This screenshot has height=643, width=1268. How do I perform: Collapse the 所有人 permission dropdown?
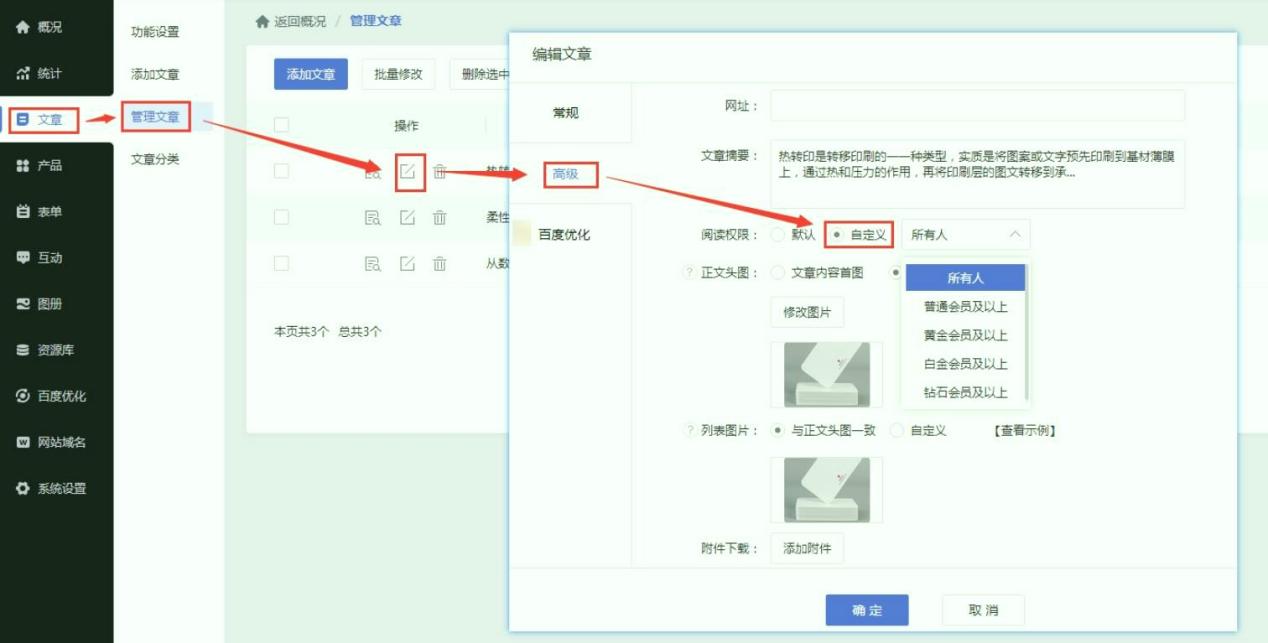click(x=1013, y=233)
